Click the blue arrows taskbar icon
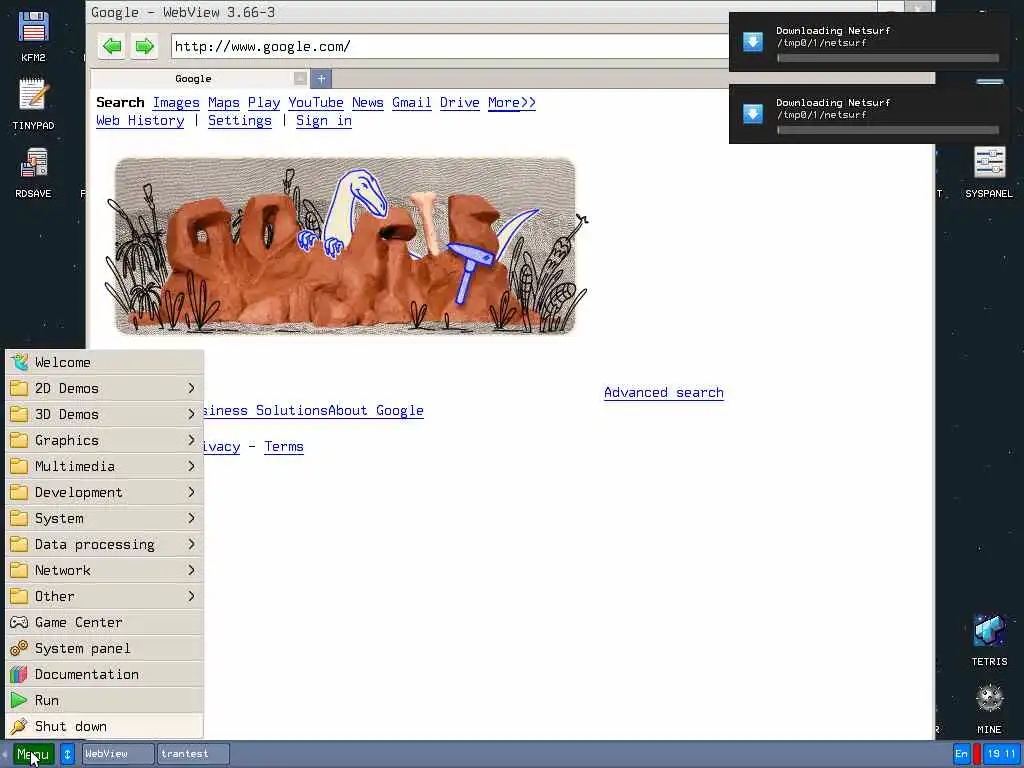 pyautogui.click(x=67, y=754)
